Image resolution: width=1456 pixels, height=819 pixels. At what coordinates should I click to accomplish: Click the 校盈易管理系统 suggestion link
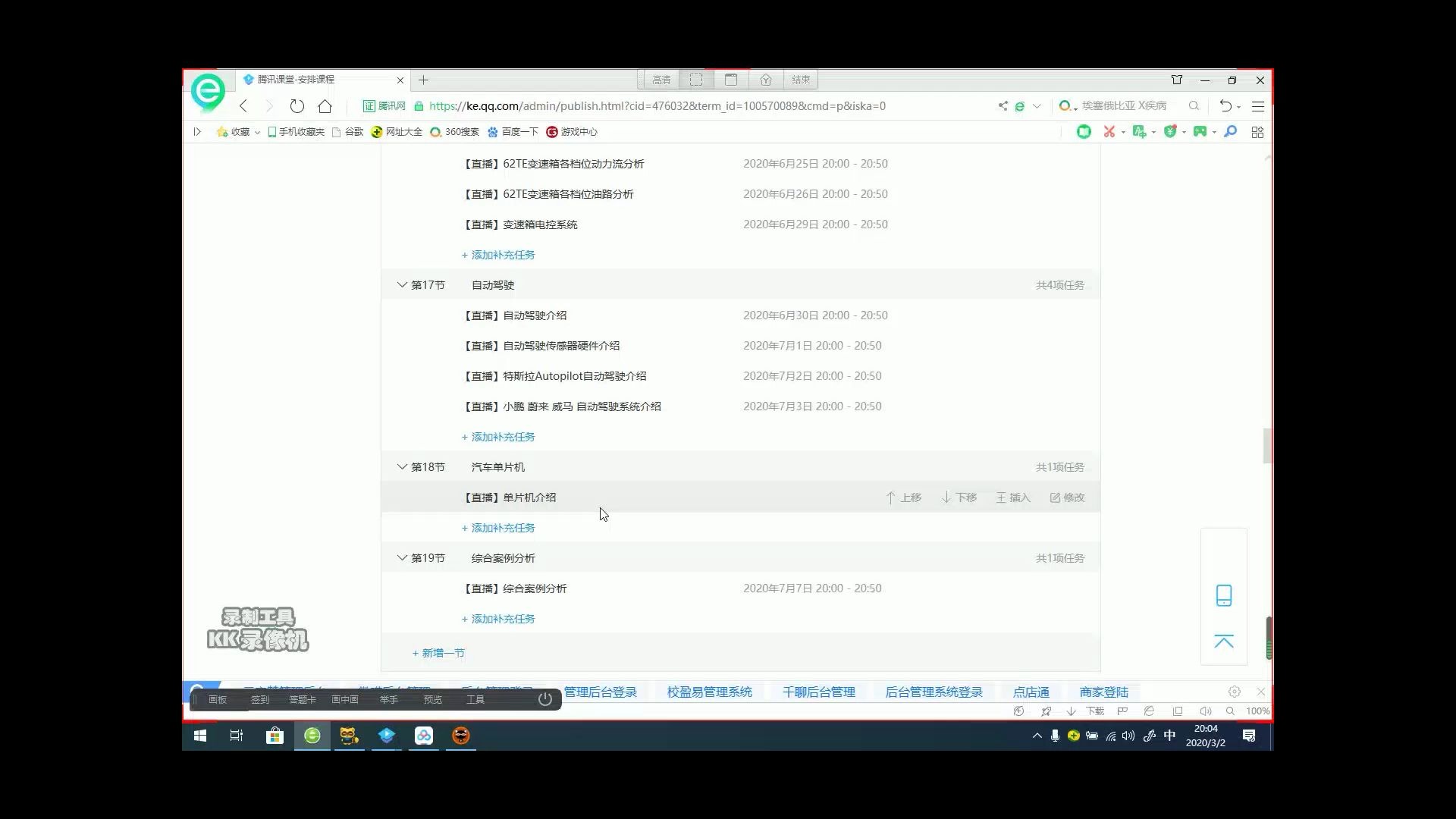710,692
